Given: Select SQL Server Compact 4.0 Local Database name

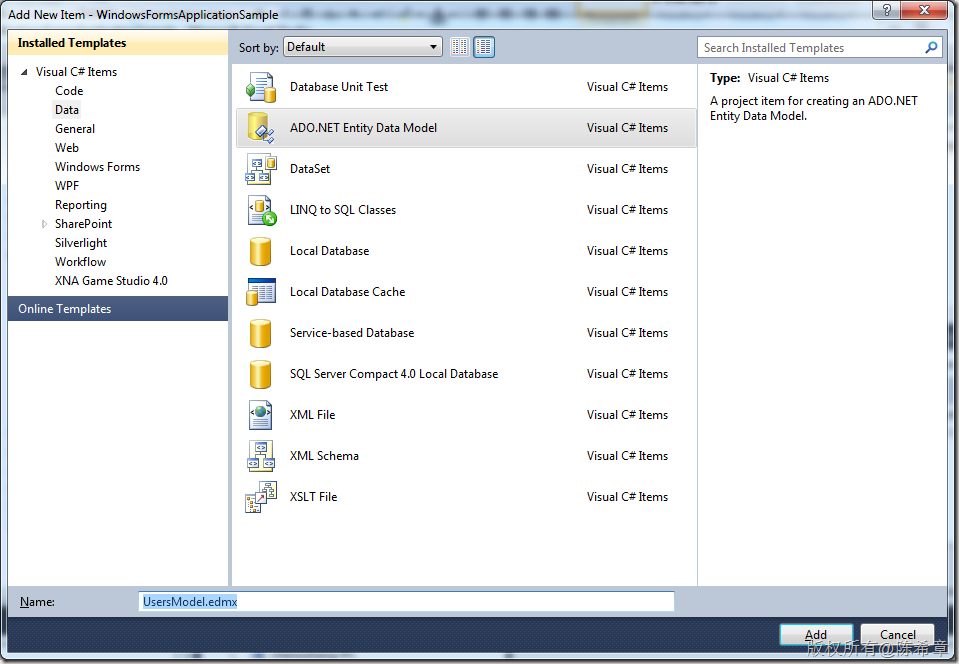Looking at the screenshot, I should [394, 374].
